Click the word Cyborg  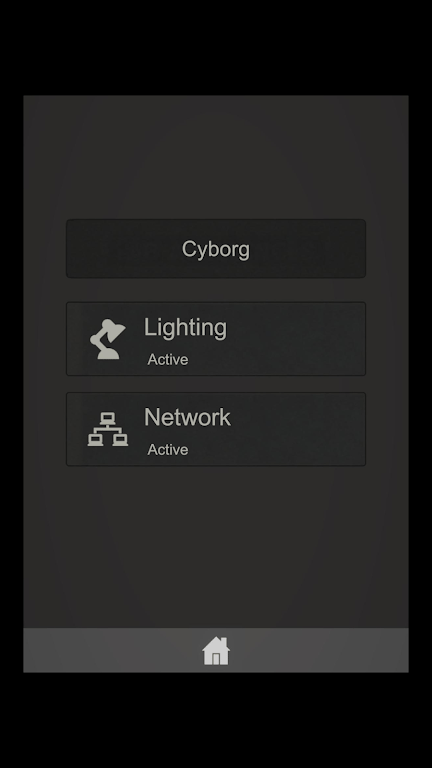216,249
